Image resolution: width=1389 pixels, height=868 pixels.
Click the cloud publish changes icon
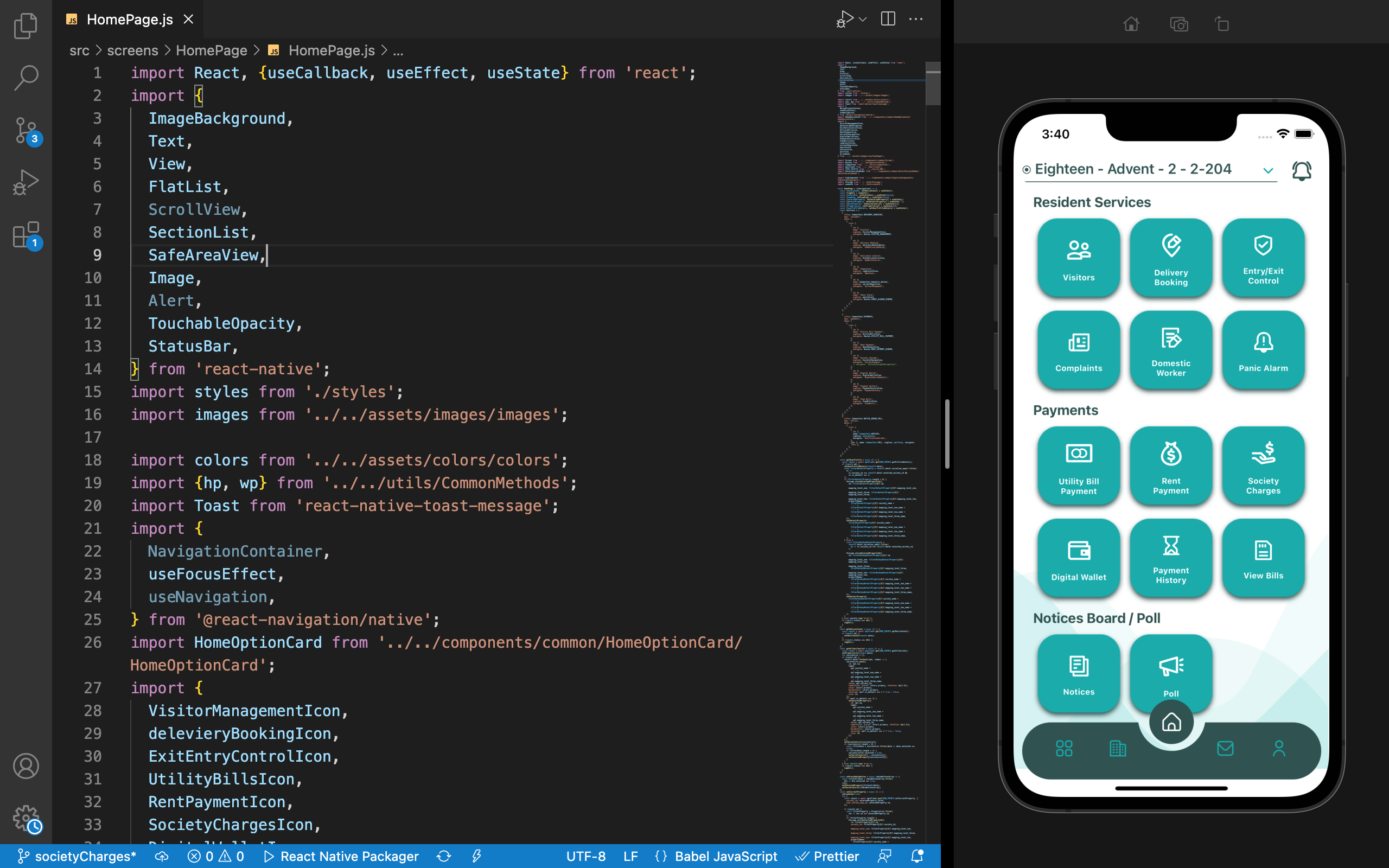click(162, 856)
